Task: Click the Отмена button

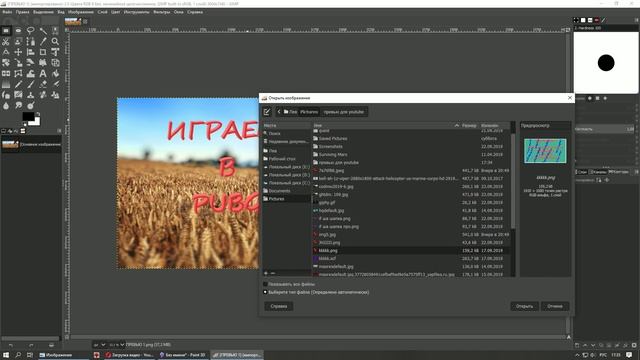Action: [555, 306]
